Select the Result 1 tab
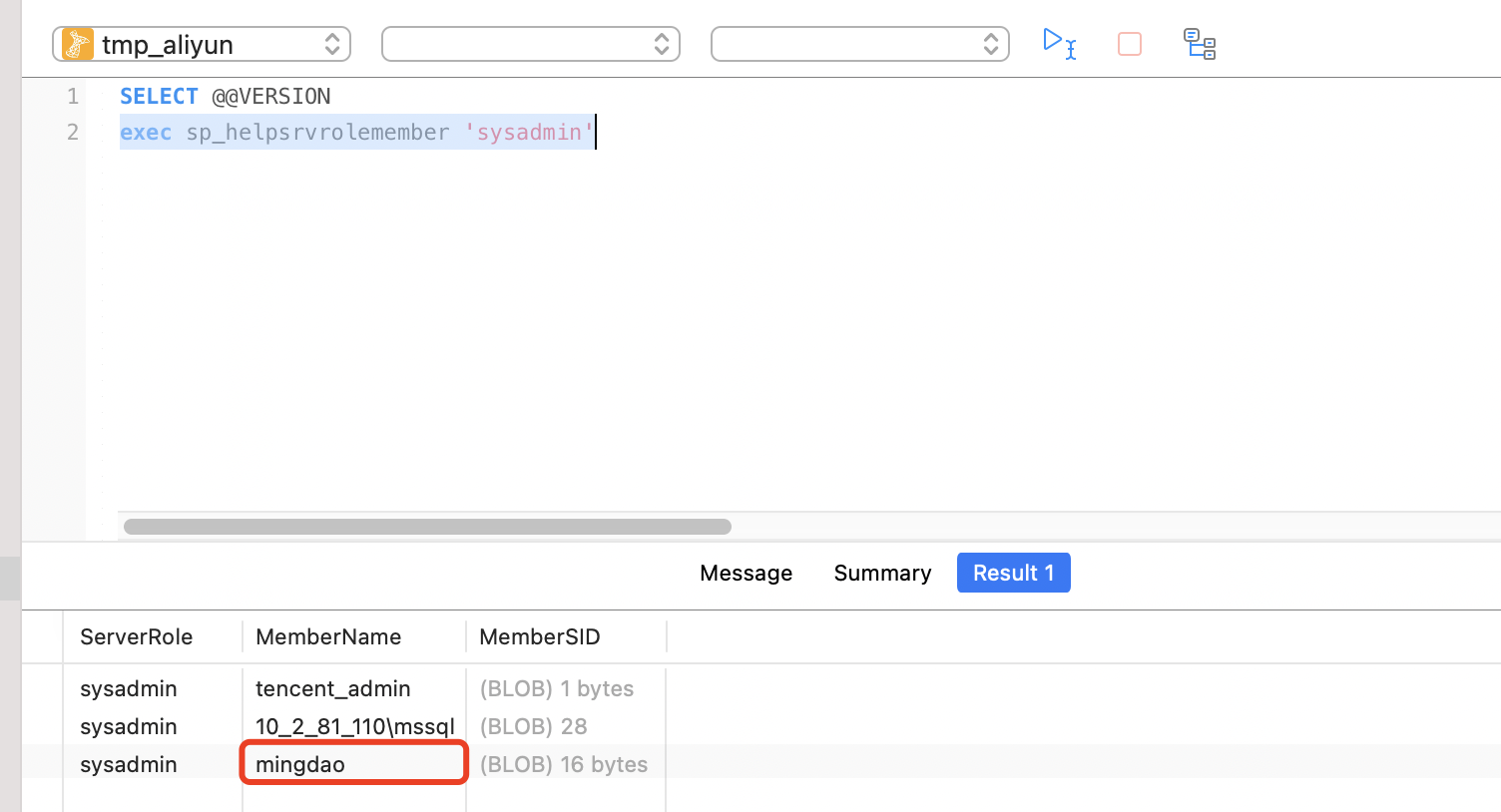 (1013, 573)
